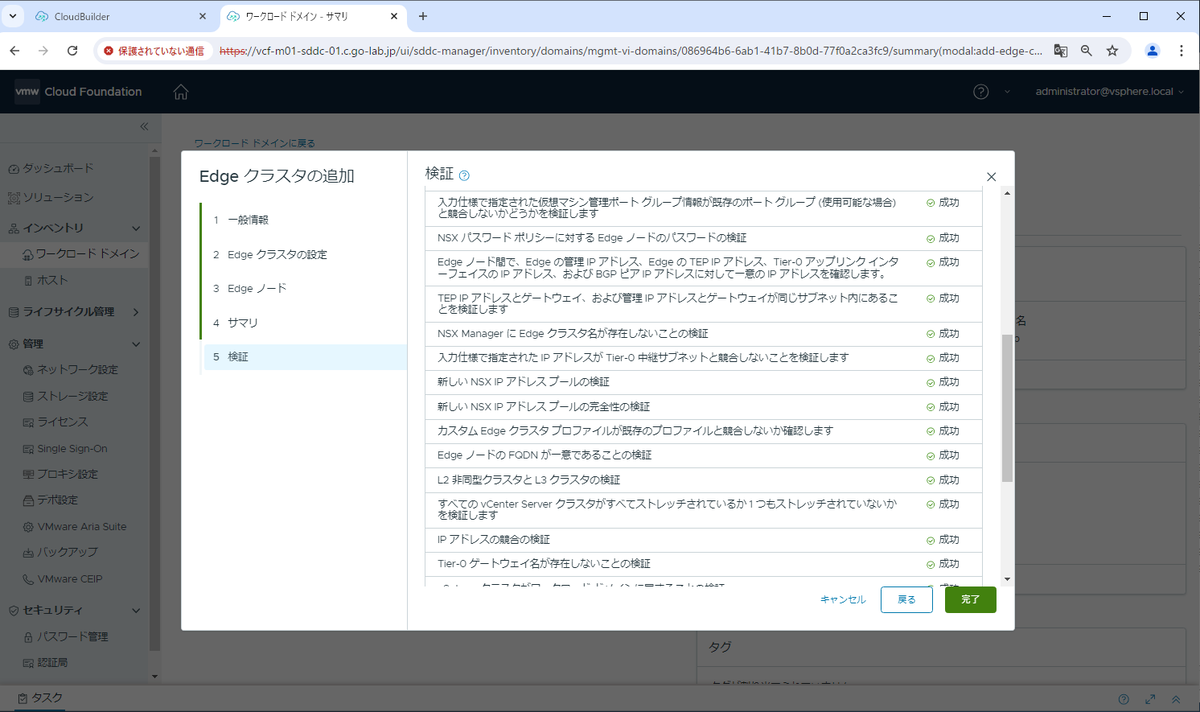Viewport: 1200px width, 712px height.
Task: Expand the タスク panel with arrows icon
Action: pos(1151,699)
